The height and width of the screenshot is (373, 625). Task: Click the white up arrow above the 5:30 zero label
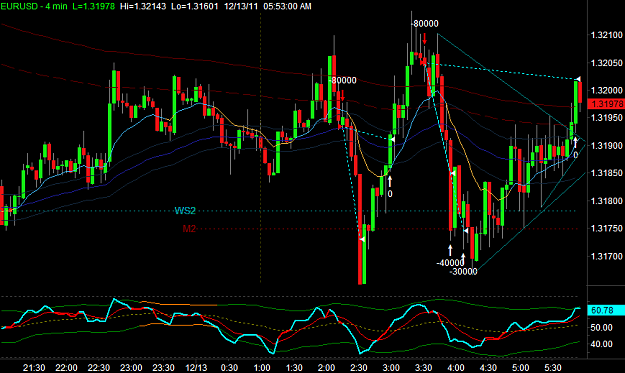[575, 143]
